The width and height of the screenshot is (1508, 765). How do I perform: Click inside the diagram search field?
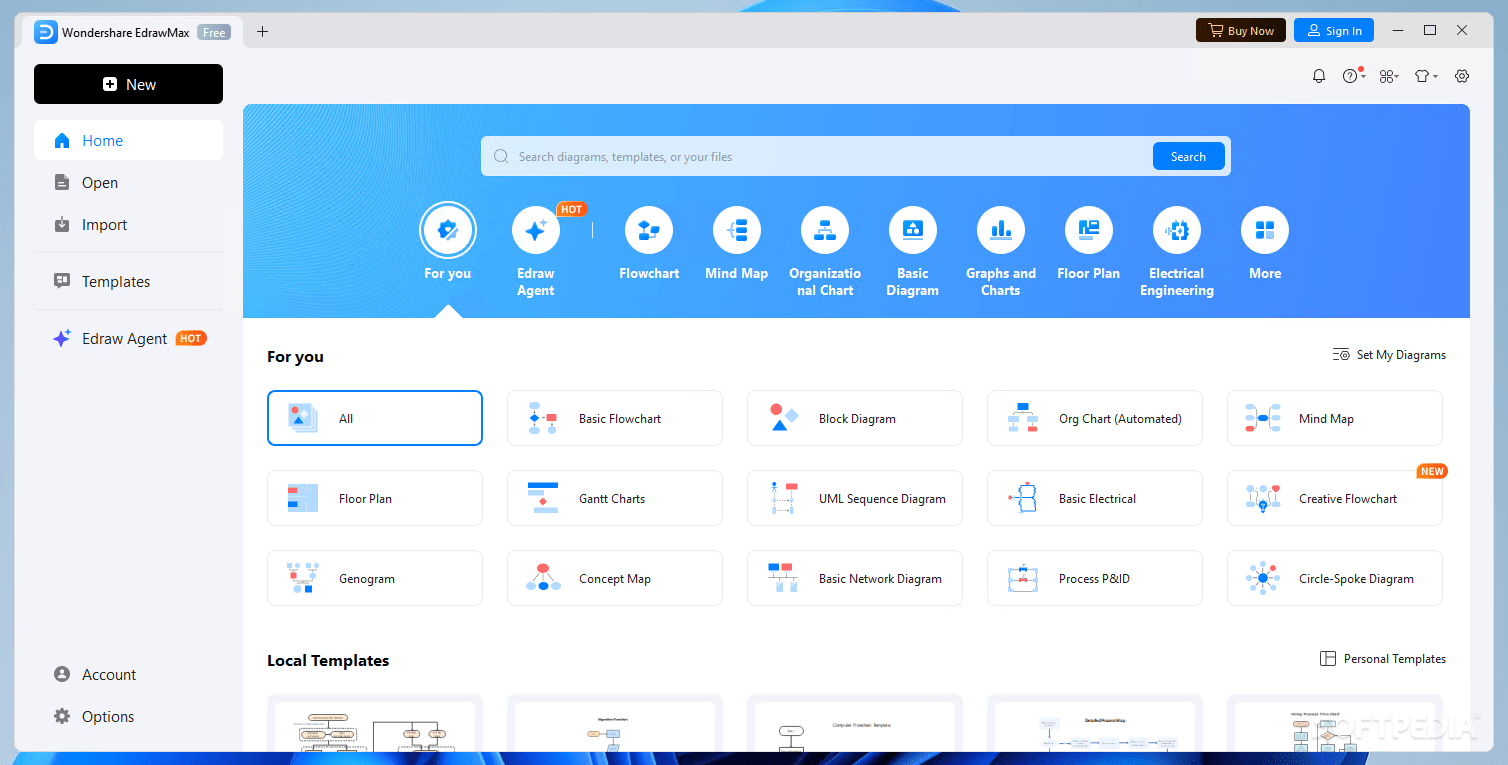(800, 156)
